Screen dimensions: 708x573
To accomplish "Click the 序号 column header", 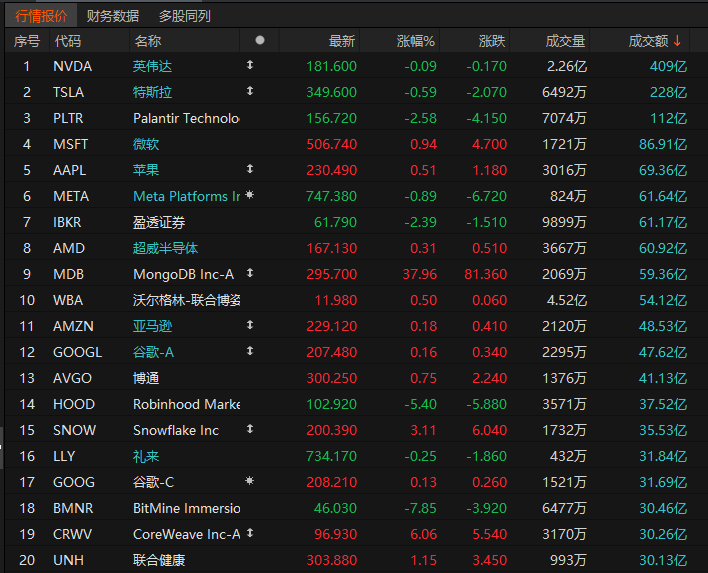I will pyautogui.click(x=27, y=41).
